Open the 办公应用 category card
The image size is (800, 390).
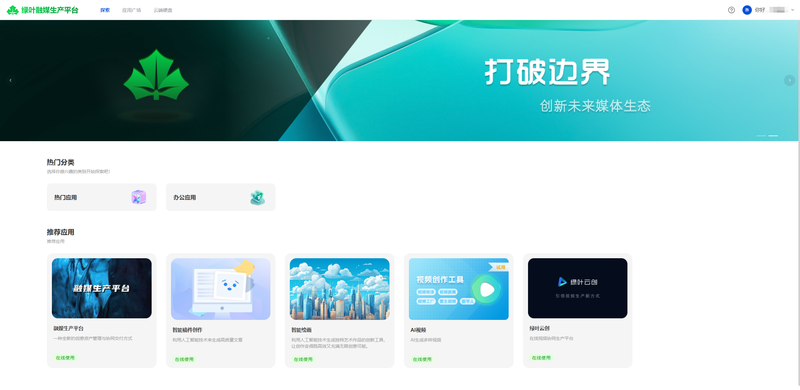click(220, 197)
